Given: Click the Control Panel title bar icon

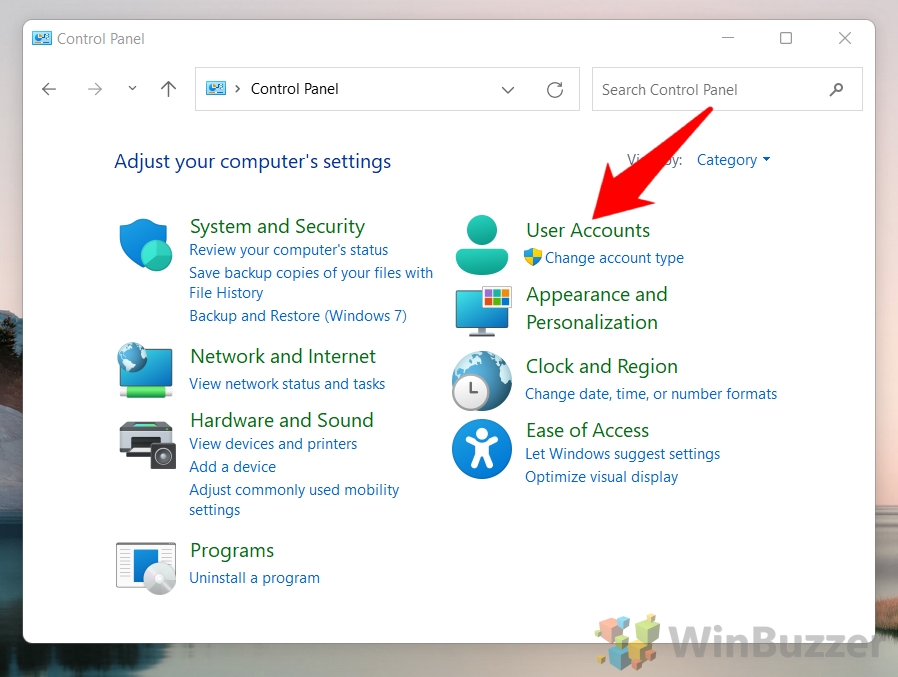Looking at the screenshot, I should click(x=42, y=38).
